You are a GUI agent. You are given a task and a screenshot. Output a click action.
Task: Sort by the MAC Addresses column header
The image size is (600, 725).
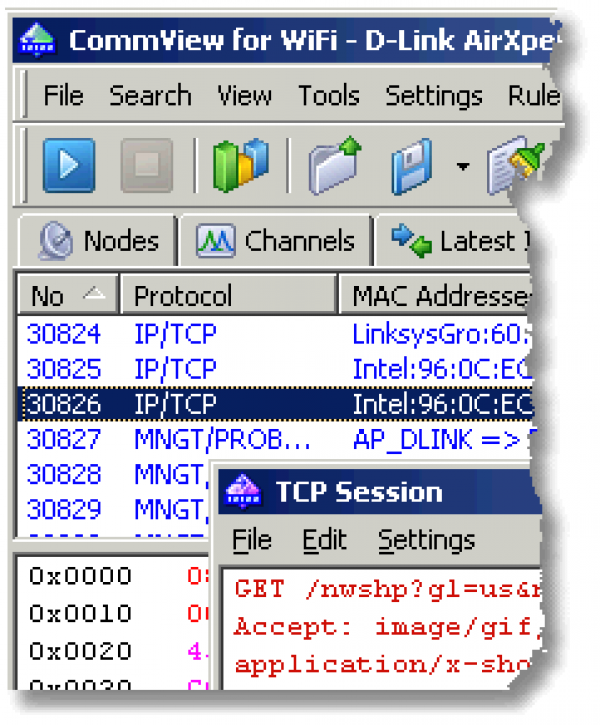point(435,295)
